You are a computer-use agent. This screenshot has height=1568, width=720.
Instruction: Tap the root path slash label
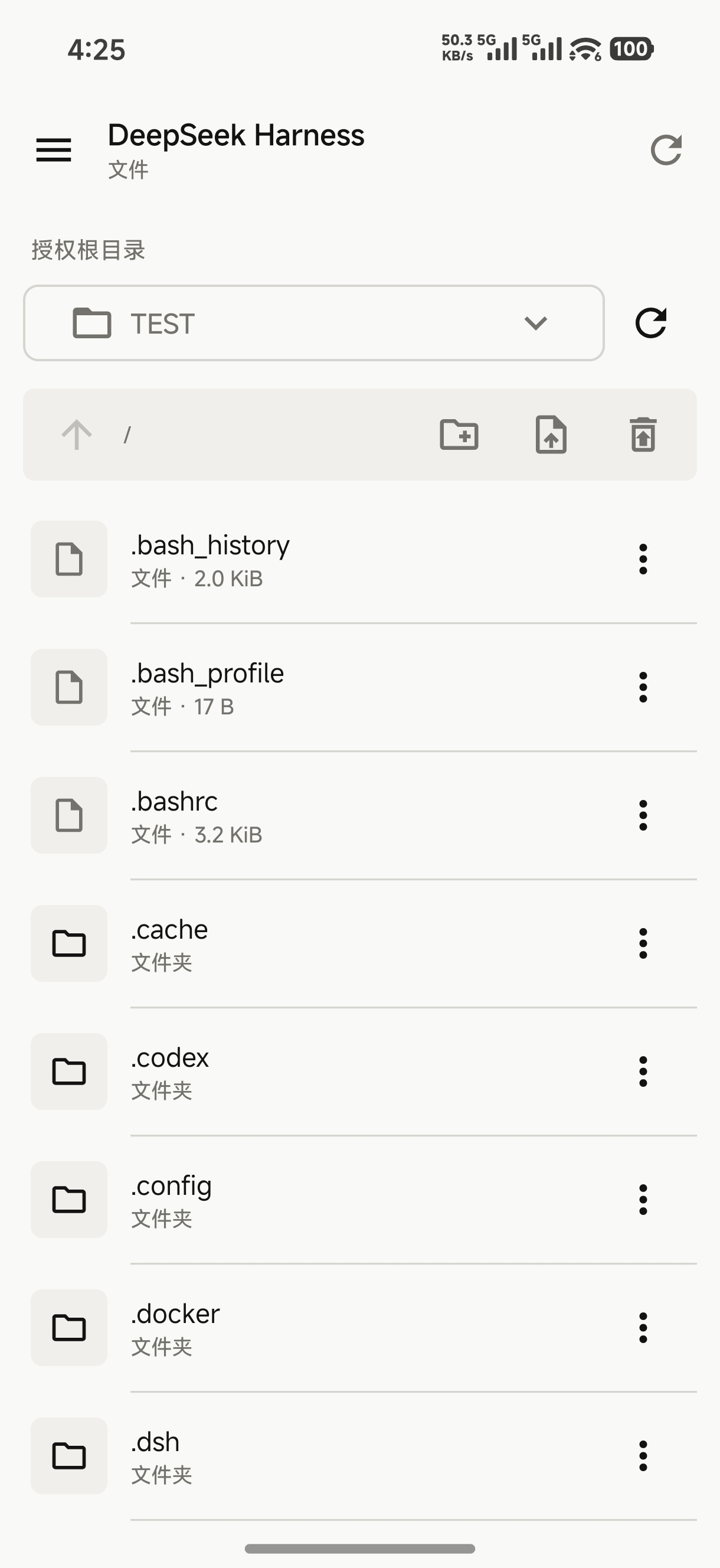click(x=127, y=435)
